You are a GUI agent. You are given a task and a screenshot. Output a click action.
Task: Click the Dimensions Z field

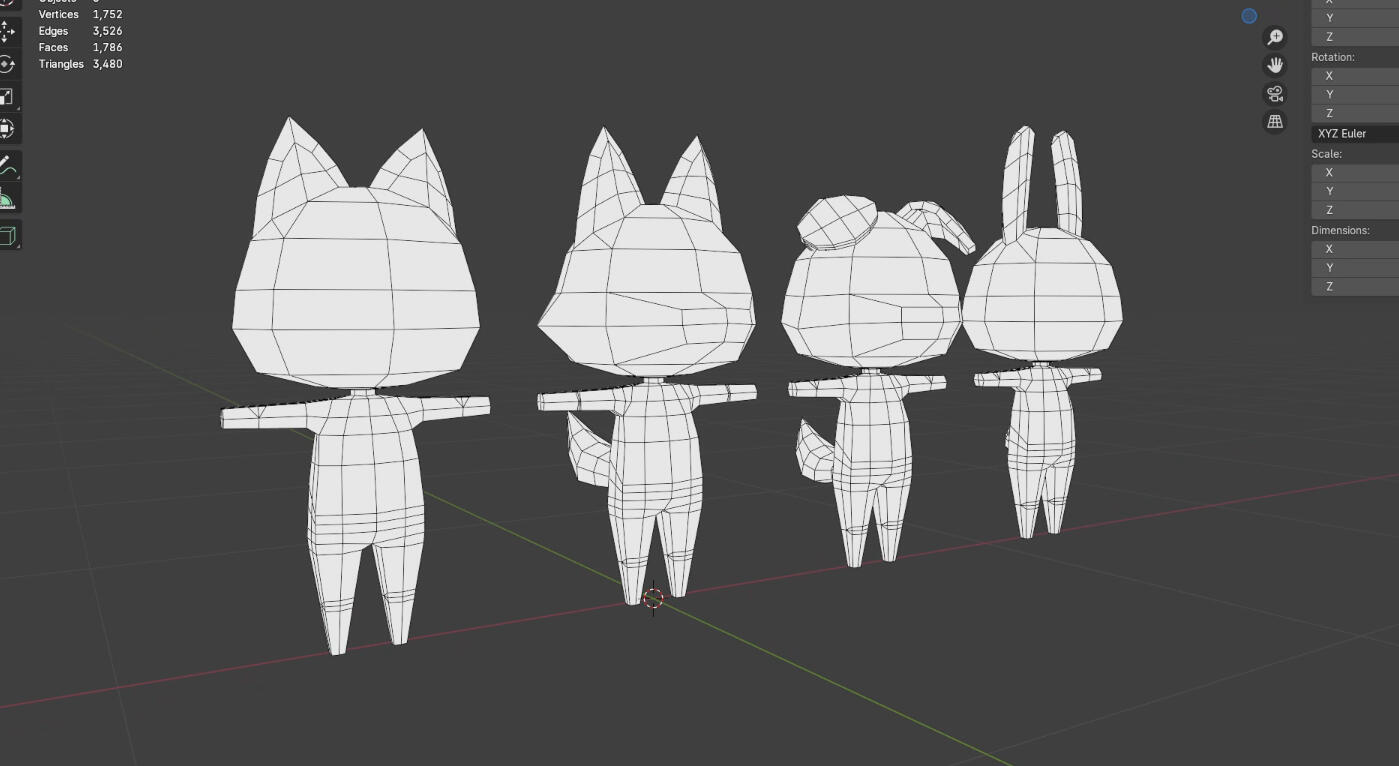coord(1355,286)
